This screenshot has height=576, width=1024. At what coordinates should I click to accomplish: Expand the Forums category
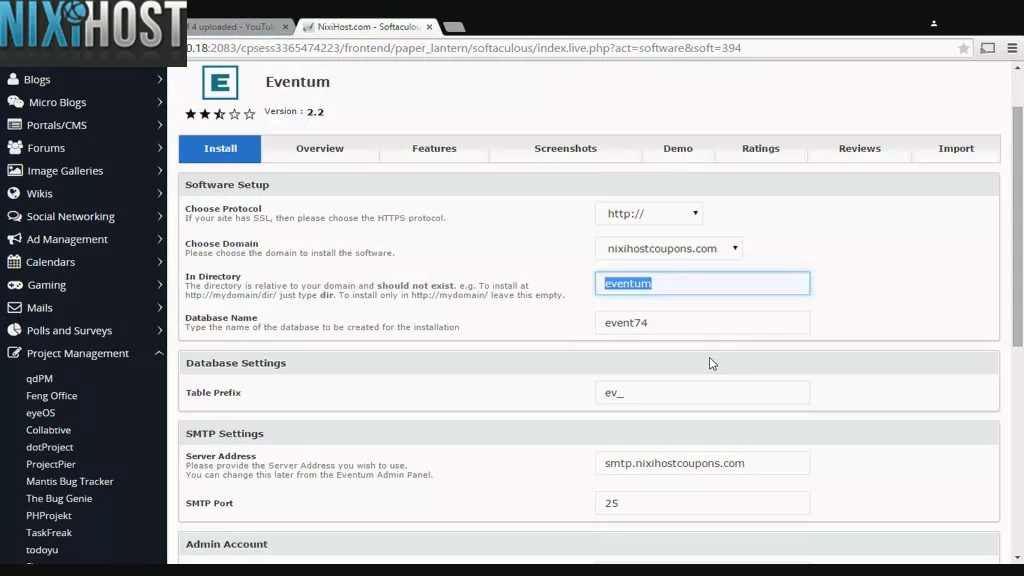(159, 148)
